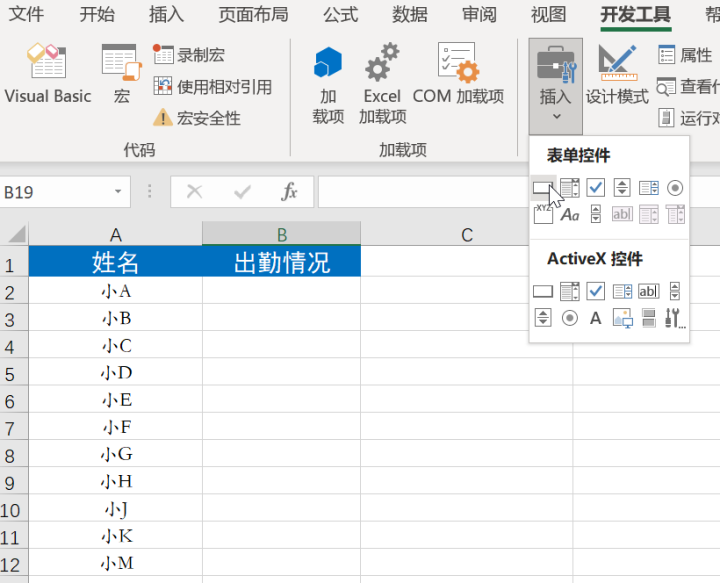Open the Name Box dropdown arrow
720x583 pixels.
(118, 191)
